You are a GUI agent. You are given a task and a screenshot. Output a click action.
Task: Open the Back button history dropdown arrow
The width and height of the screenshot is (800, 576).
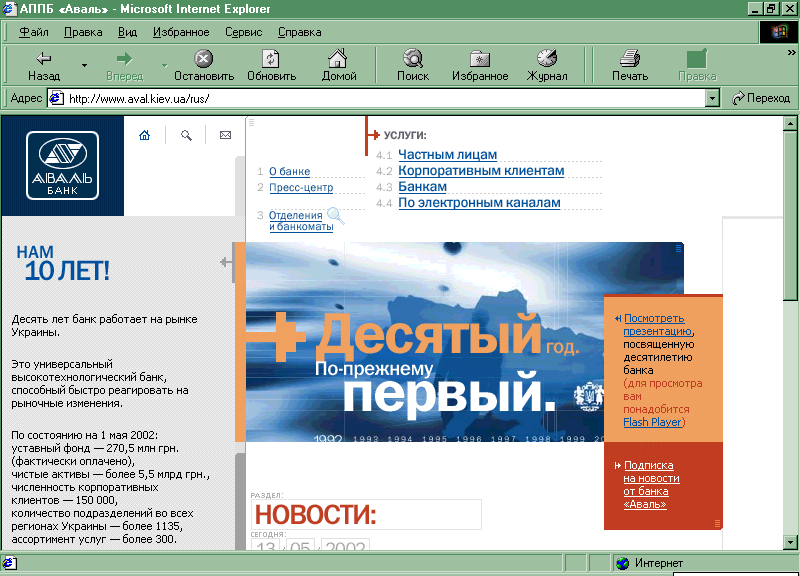84,66
